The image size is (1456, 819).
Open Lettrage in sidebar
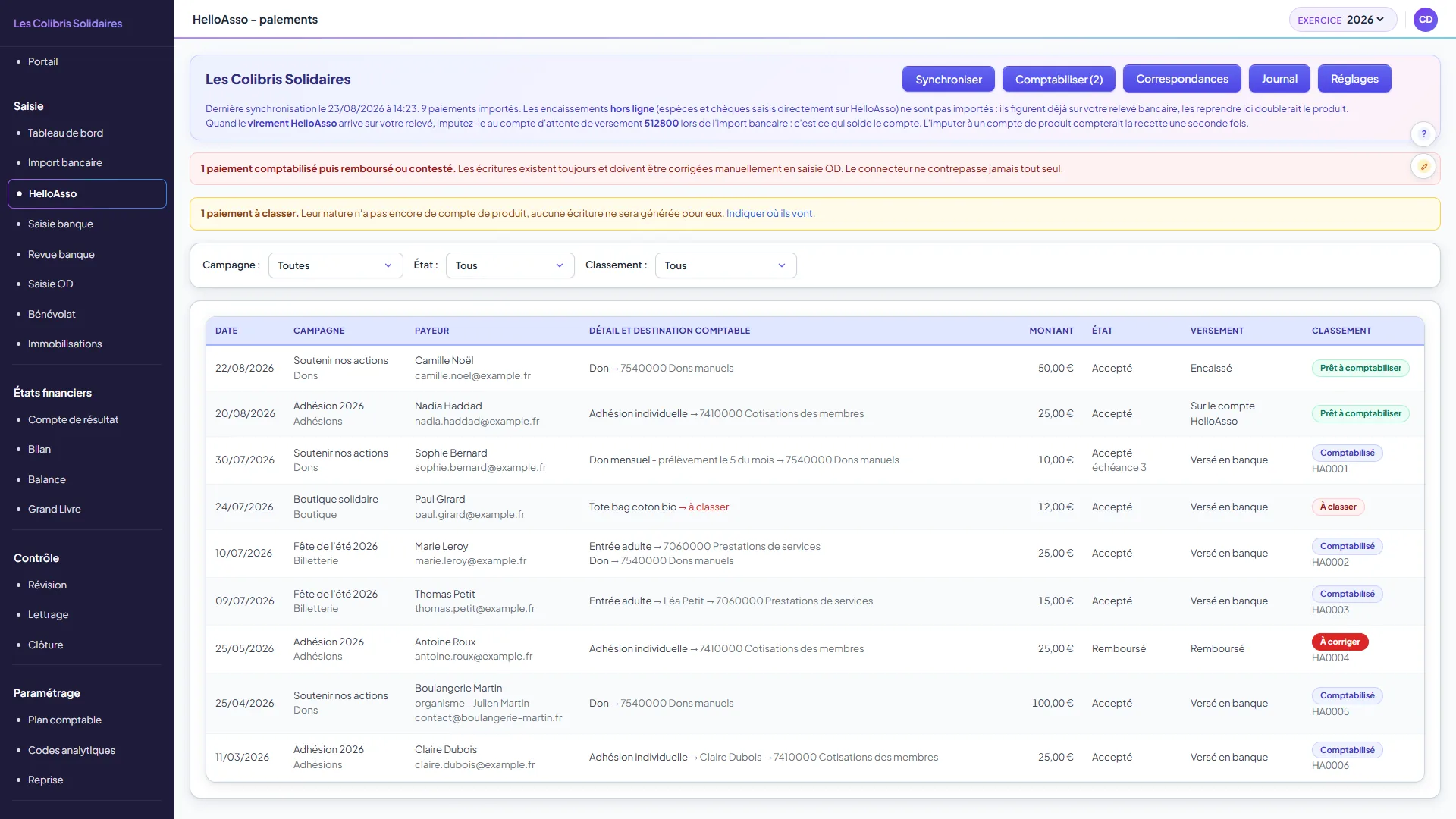(48, 614)
